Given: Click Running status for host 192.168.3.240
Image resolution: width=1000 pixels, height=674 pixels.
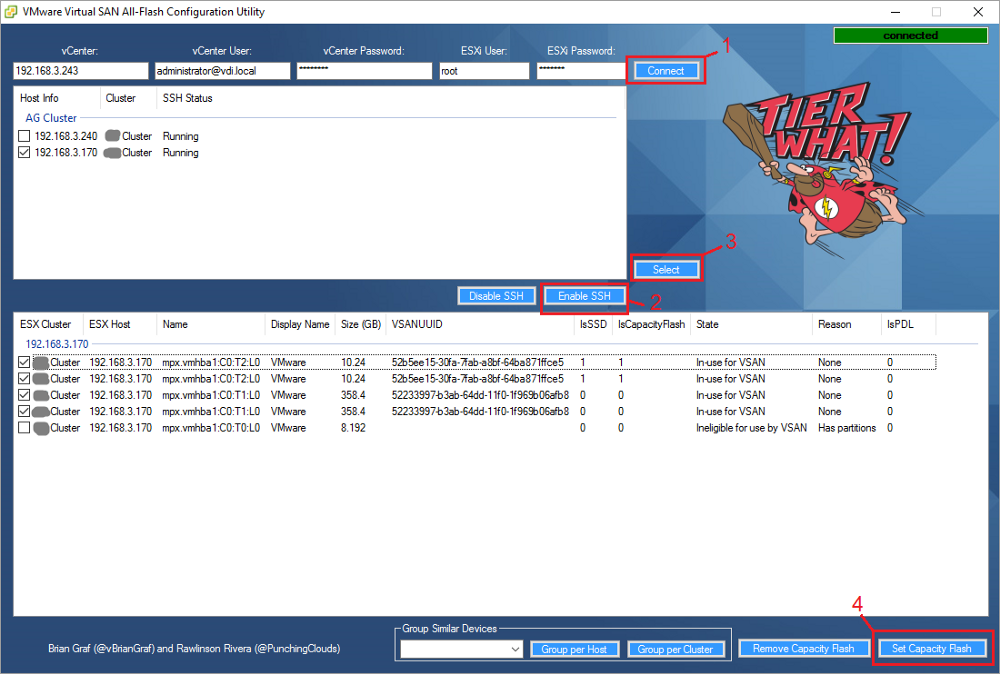Looking at the screenshot, I should [x=180, y=136].
